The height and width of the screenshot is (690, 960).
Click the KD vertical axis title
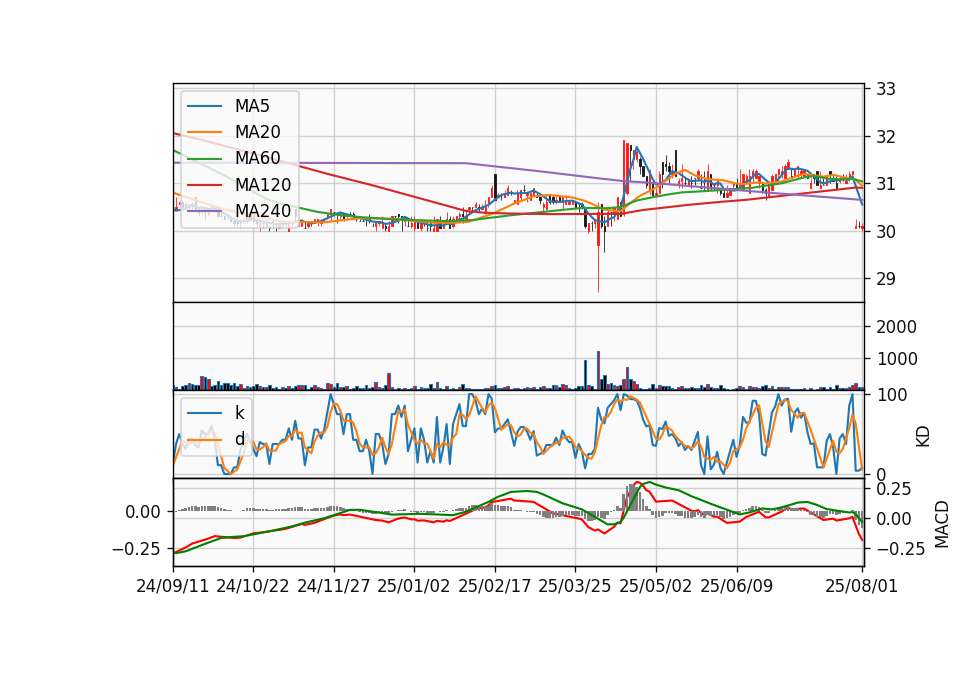pos(923,437)
